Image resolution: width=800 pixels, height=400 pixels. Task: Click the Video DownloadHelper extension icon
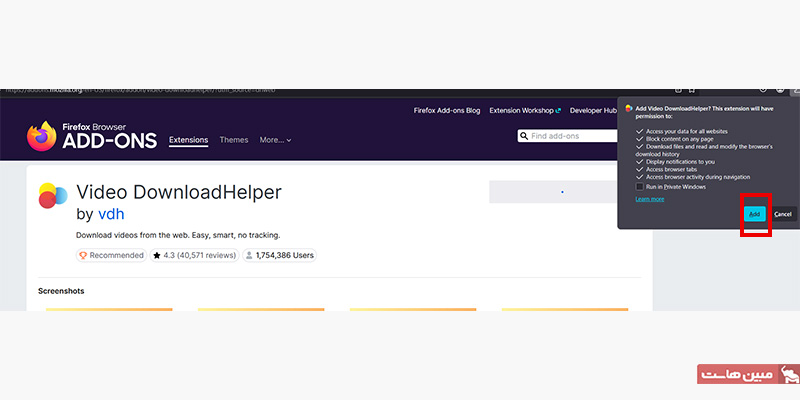pyautogui.click(x=52, y=196)
